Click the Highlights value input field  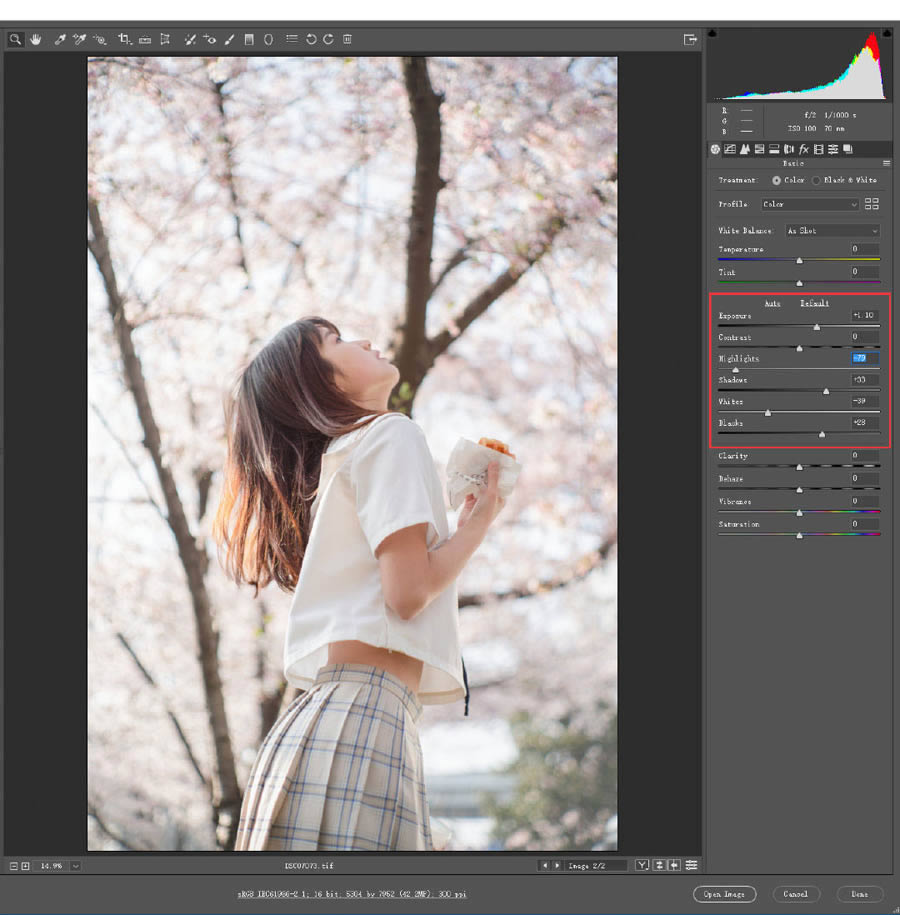pyautogui.click(x=865, y=358)
